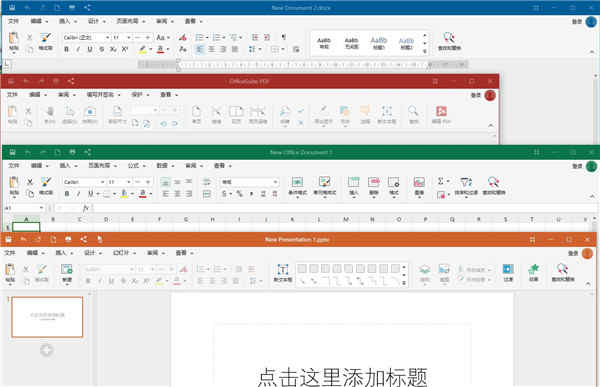Show paragraph marks in the document editor
Image resolution: width=600 pixels, height=387 pixels.
pyautogui.click(x=284, y=37)
